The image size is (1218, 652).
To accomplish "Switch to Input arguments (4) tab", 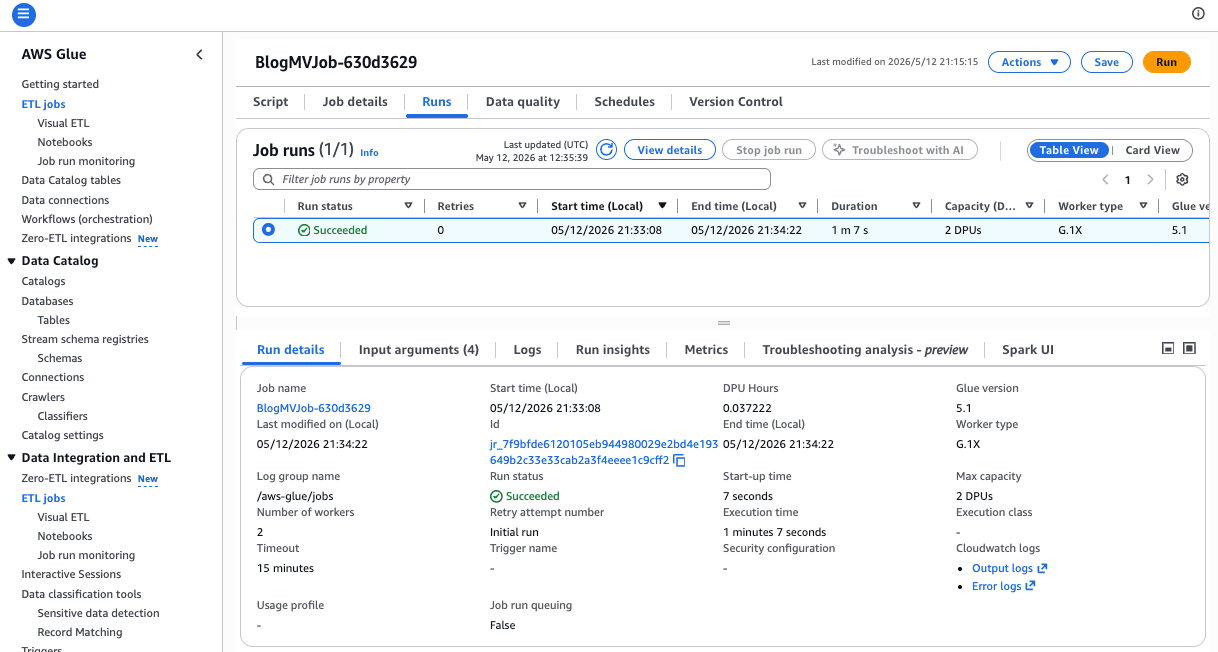I will pos(419,350).
